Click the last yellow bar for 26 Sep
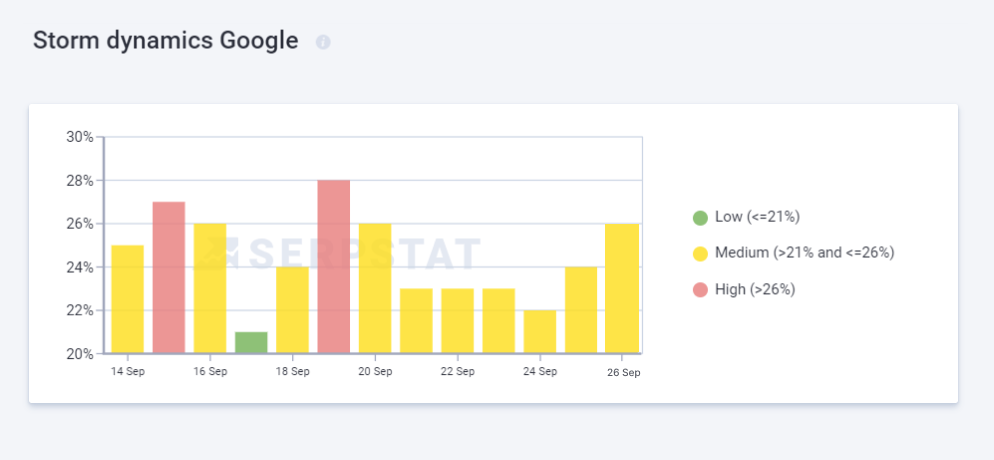This screenshot has height=460, width=994. pos(622,288)
